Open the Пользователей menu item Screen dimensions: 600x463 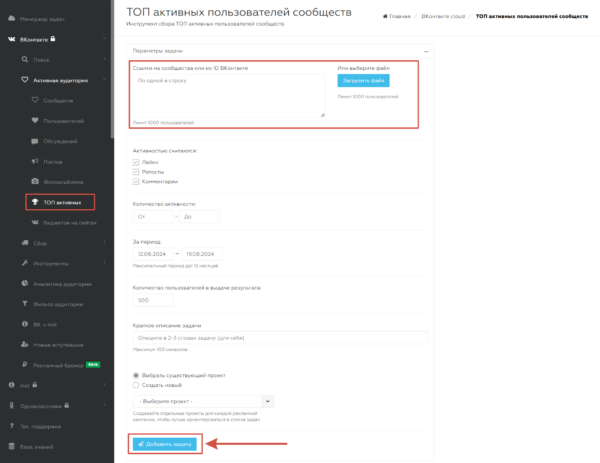(64, 121)
